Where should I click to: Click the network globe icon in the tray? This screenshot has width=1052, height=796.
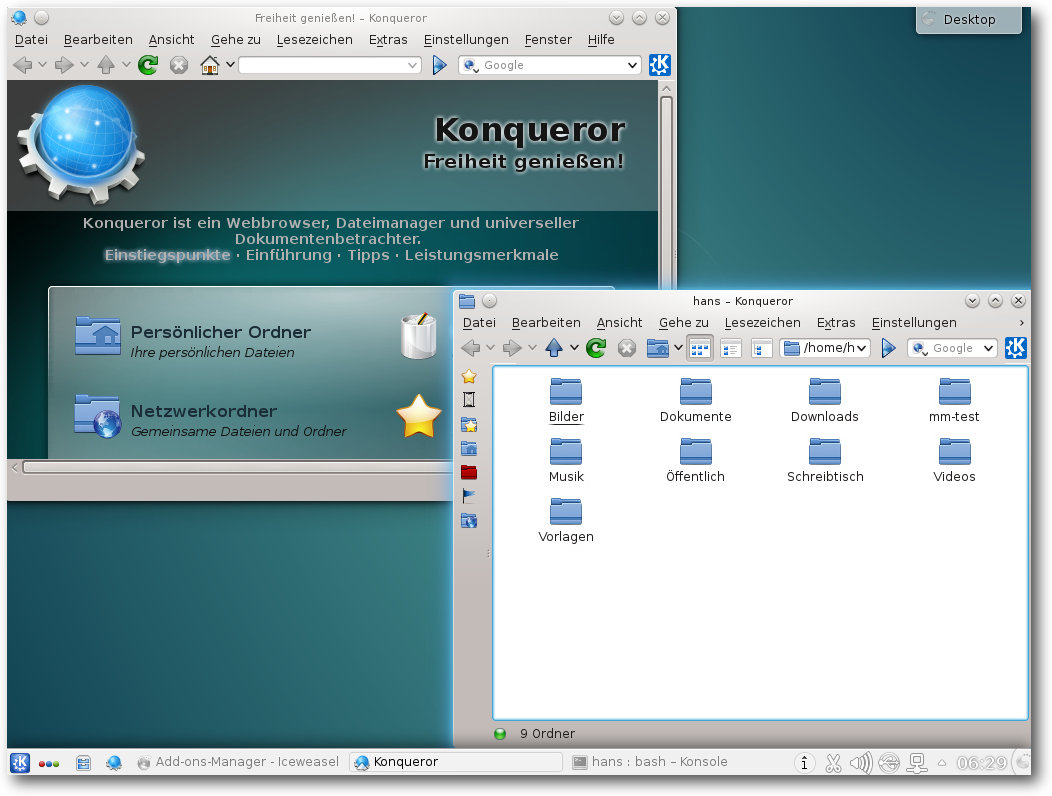(x=889, y=762)
